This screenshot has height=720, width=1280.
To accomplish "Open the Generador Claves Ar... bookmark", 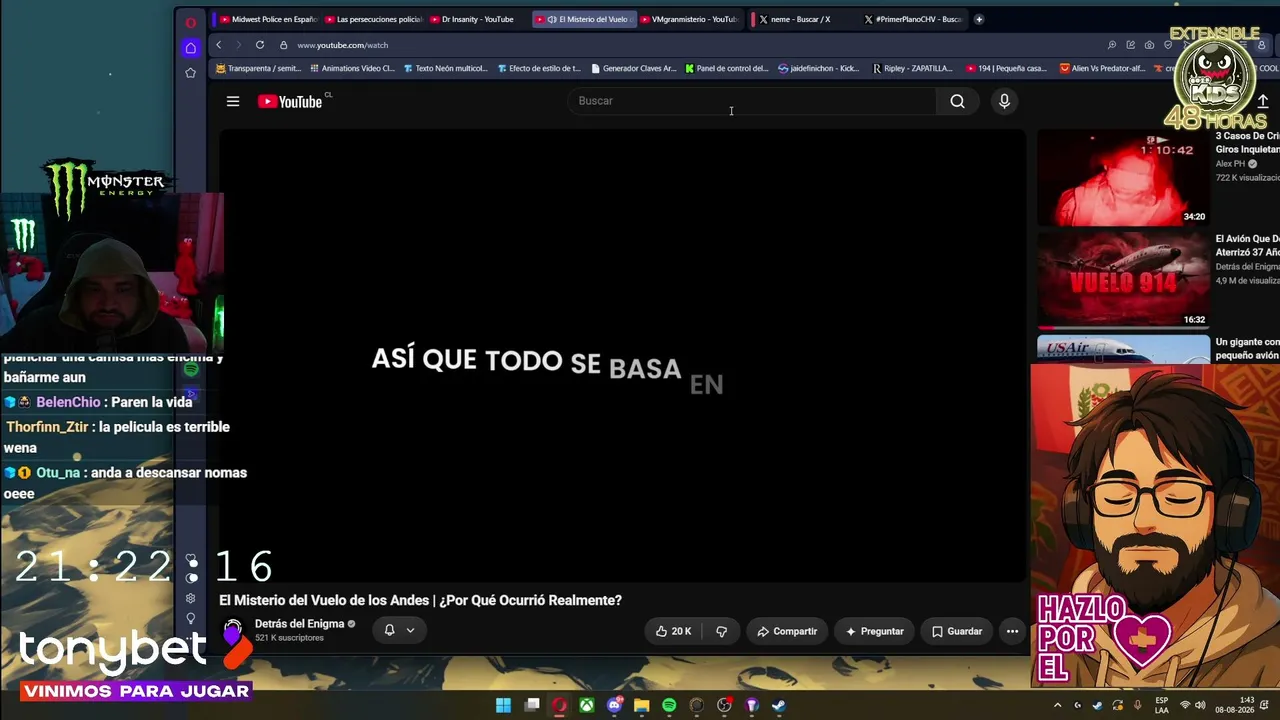I will [x=634, y=69].
